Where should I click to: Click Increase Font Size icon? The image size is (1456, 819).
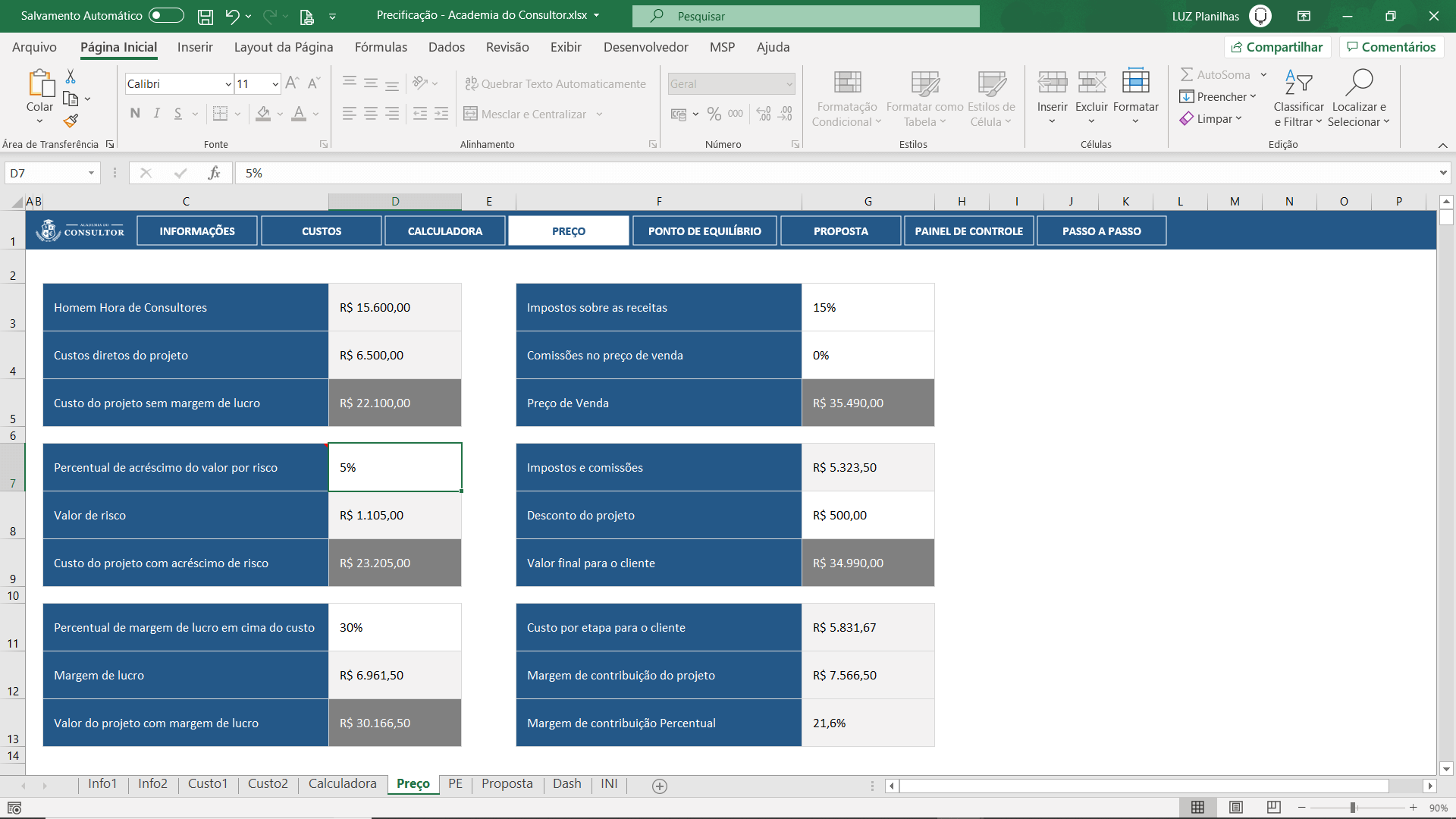pos(292,83)
